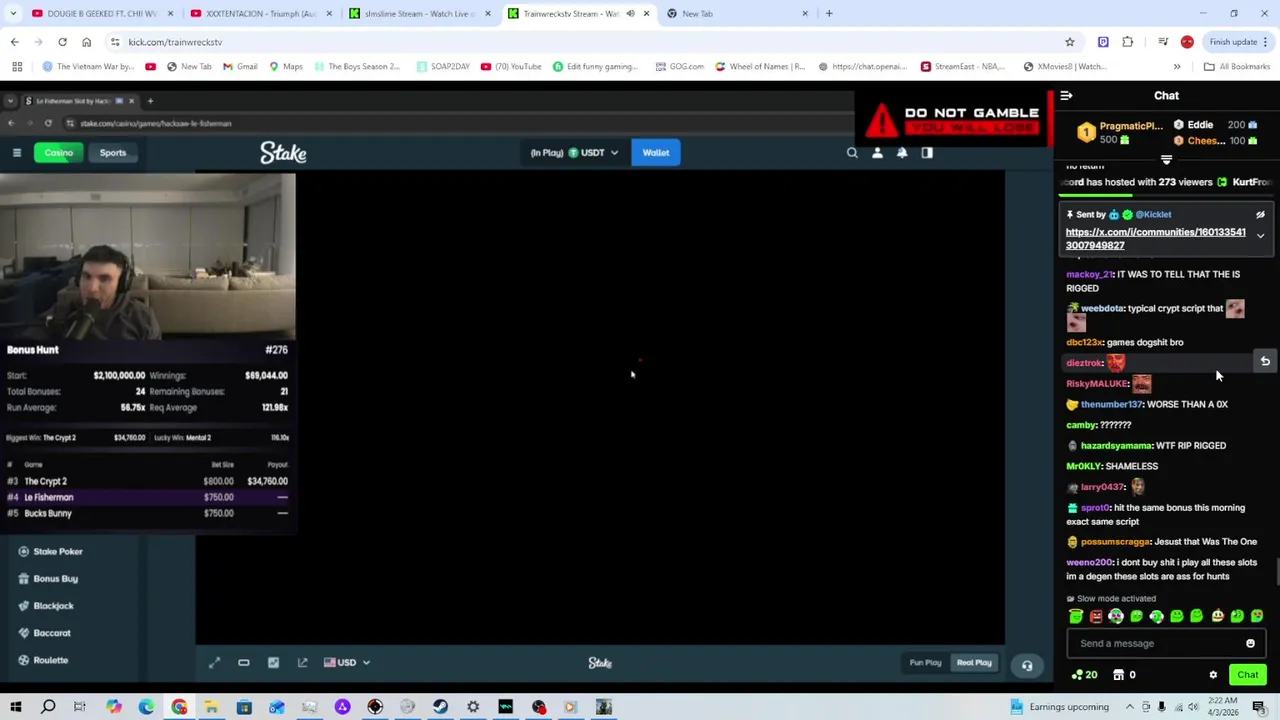Image resolution: width=1280 pixels, height=720 pixels.
Task: Click @Kicklet sender name
Action: tap(1153, 214)
